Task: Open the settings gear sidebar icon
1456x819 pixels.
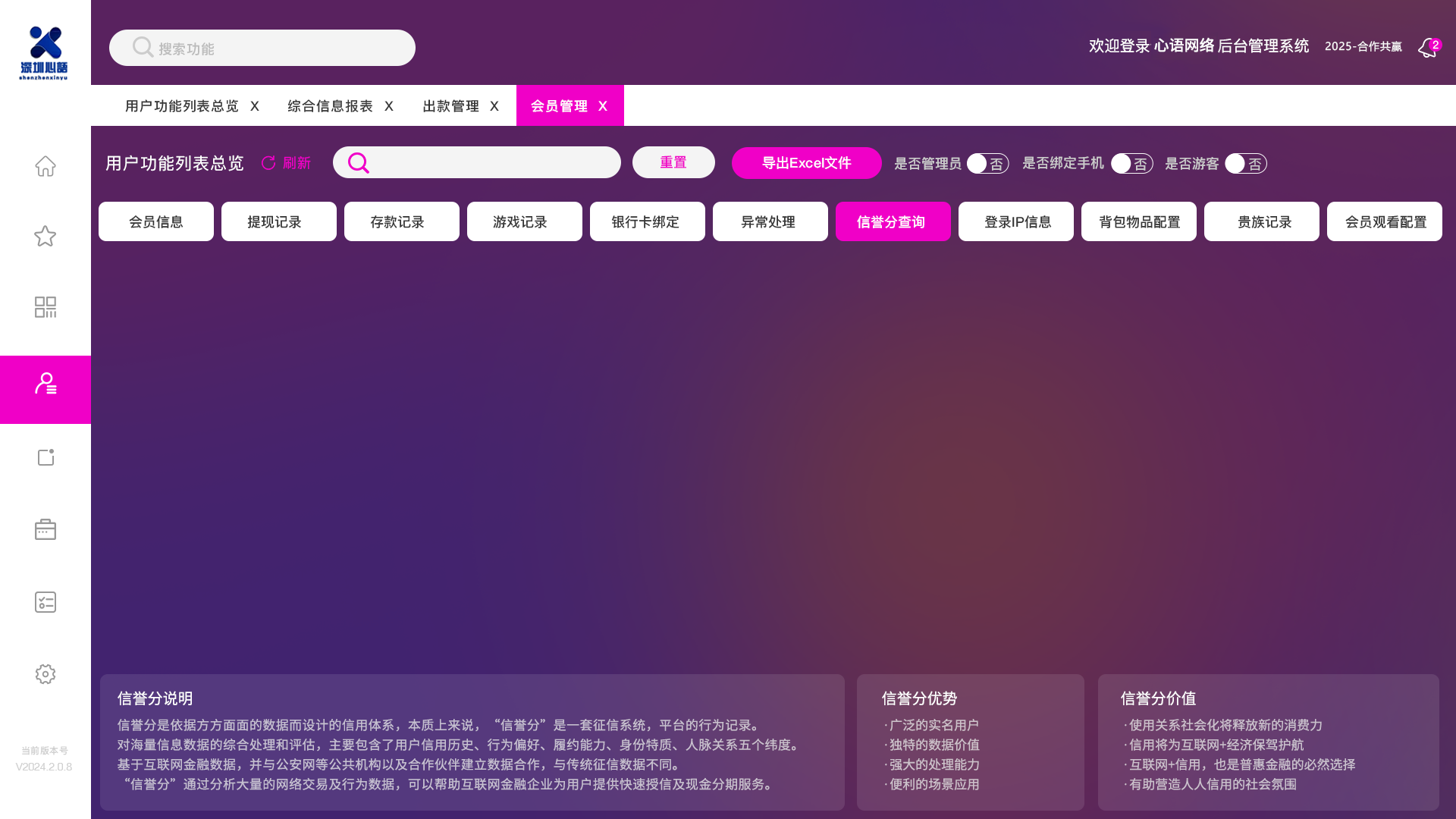Action: tap(45, 674)
